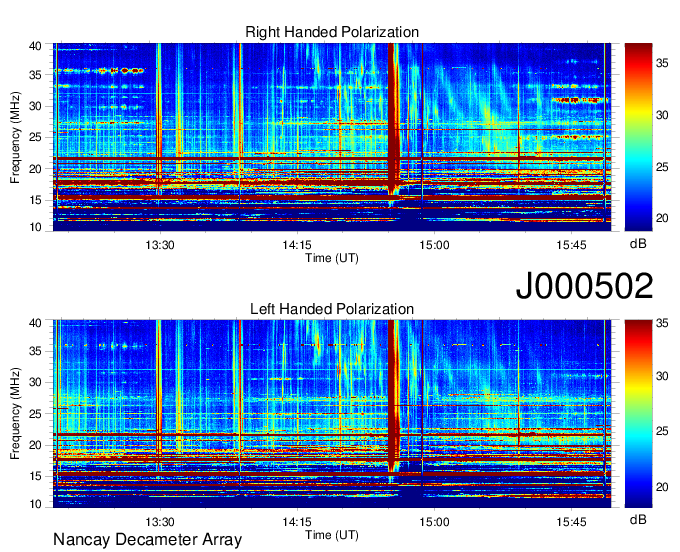Click the 13:30 tick on lower plot

(x=160, y=522)
